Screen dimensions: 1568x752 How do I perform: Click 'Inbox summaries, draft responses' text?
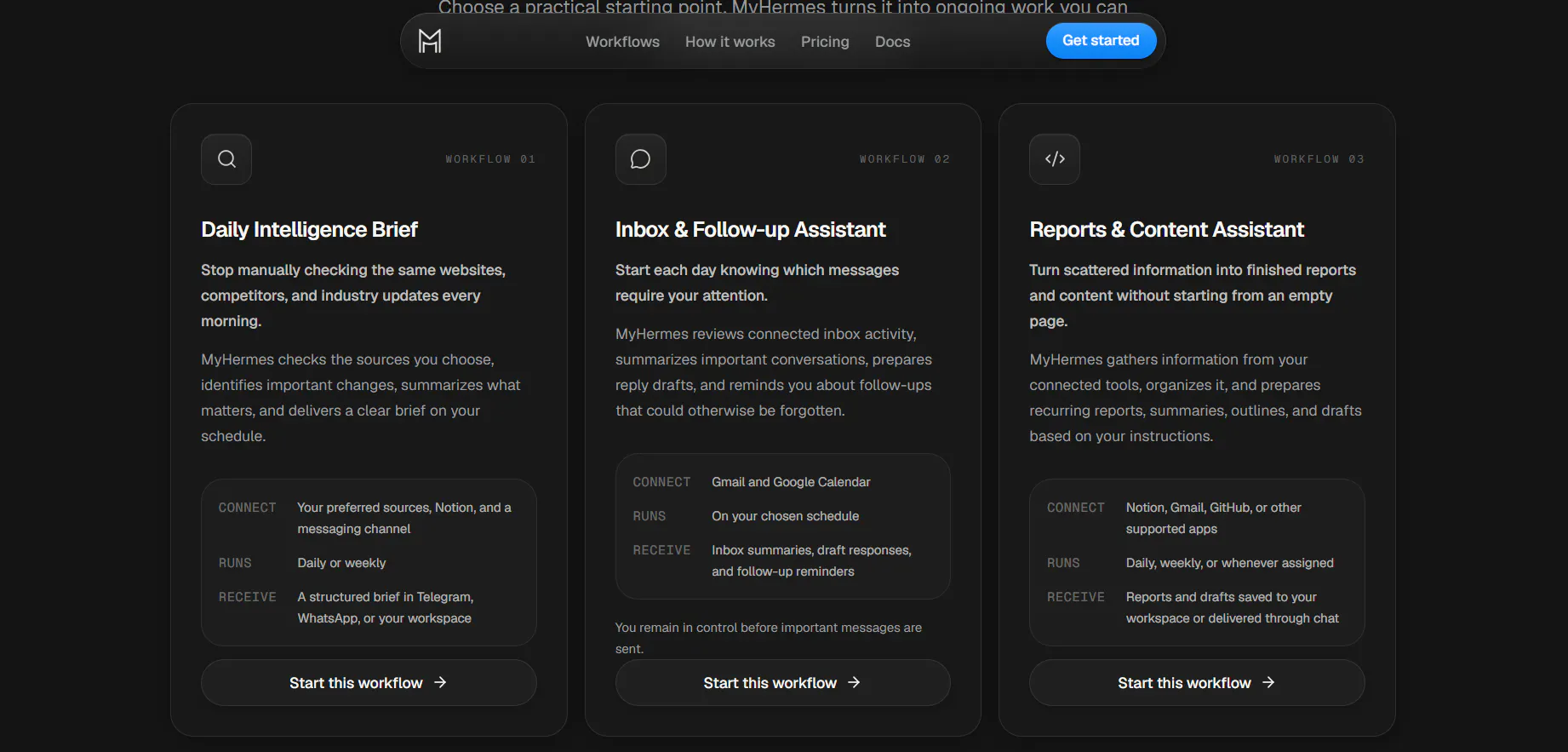tap(811, 560)
